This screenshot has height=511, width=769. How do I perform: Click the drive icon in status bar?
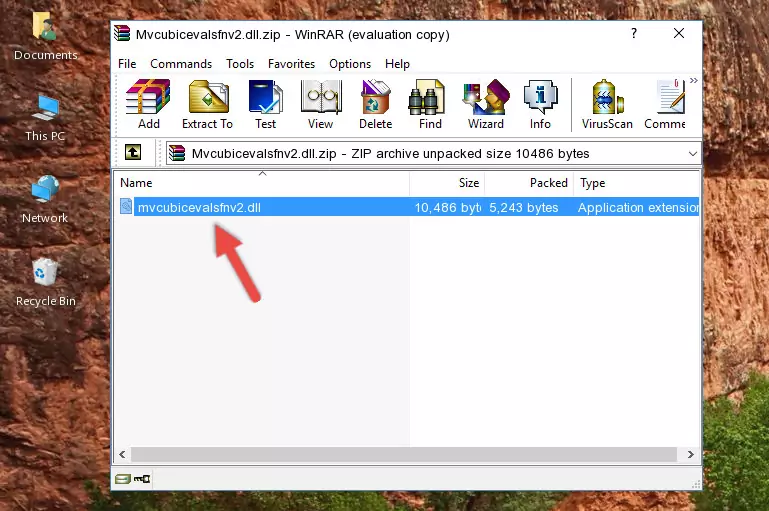point(123,479)
